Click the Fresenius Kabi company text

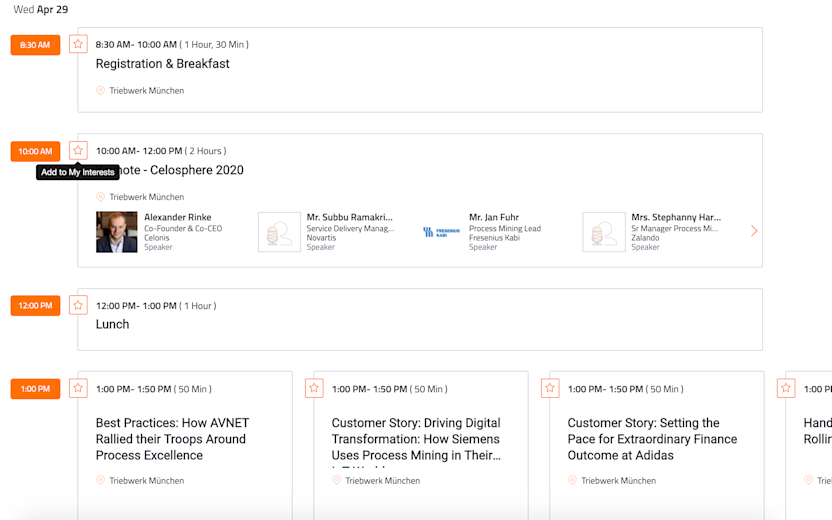click(495, 238)
